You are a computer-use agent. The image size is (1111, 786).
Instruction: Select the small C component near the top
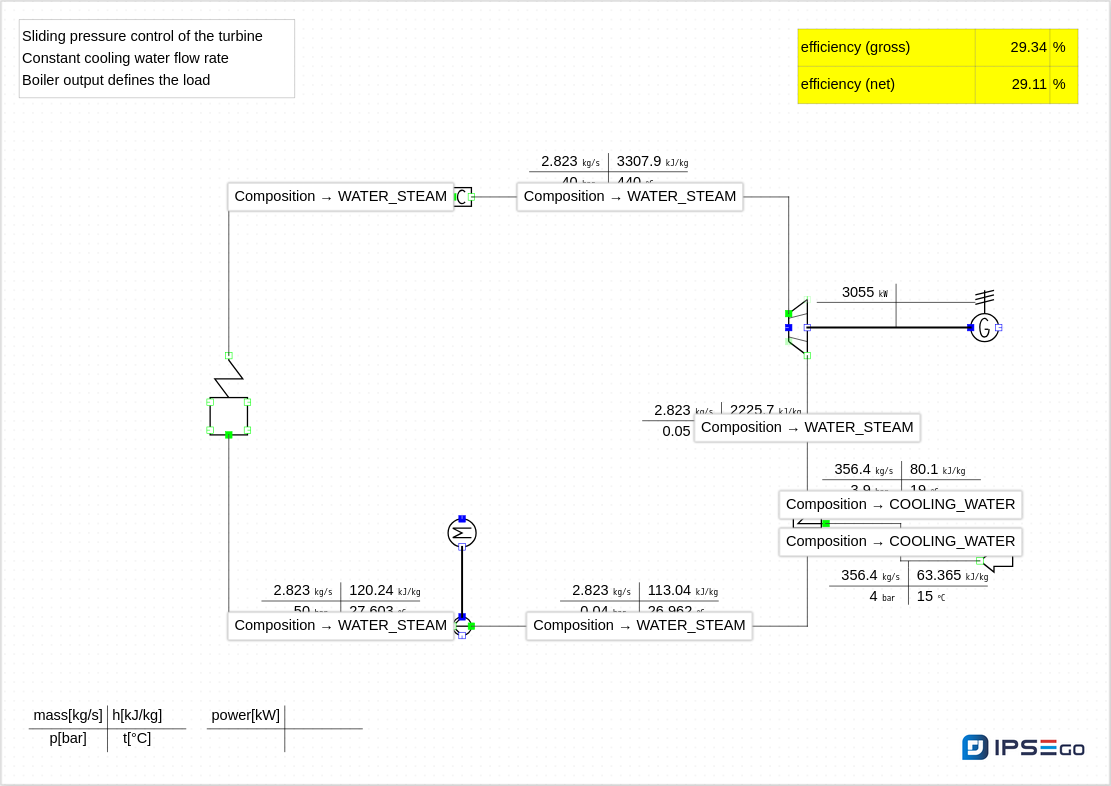click(462, 197)
